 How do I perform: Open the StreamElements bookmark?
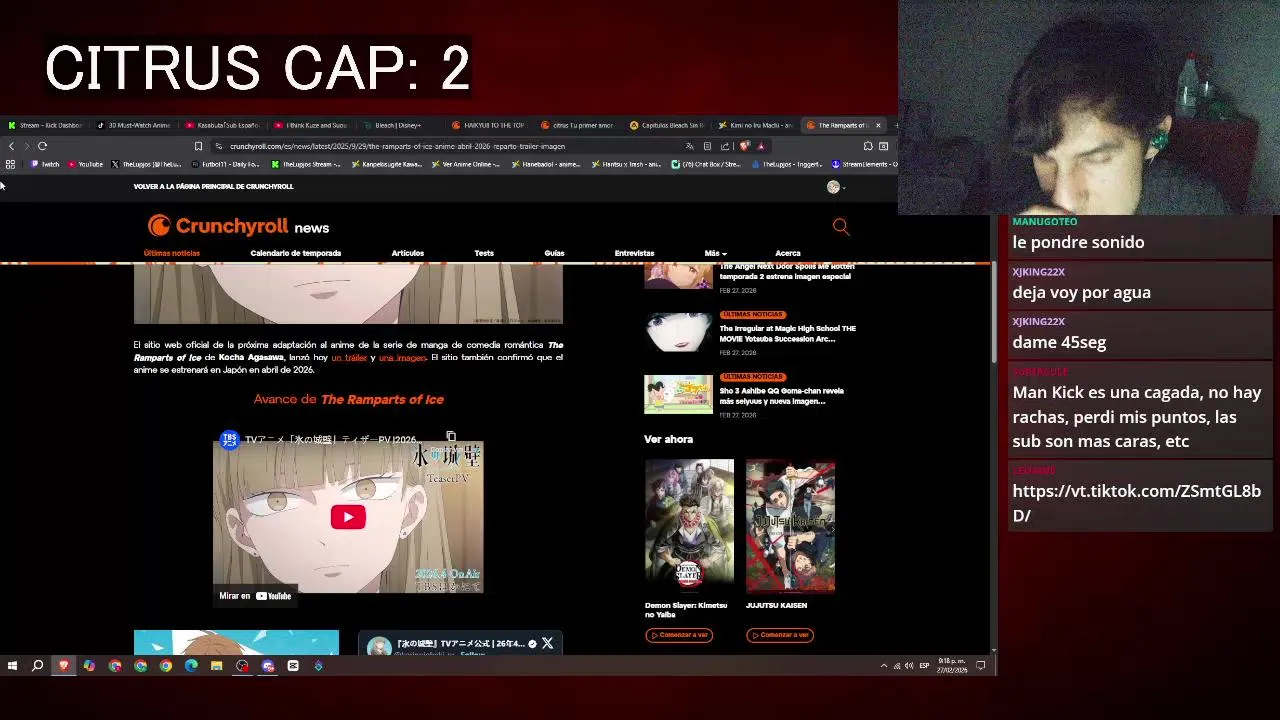[x=864, y=164]
